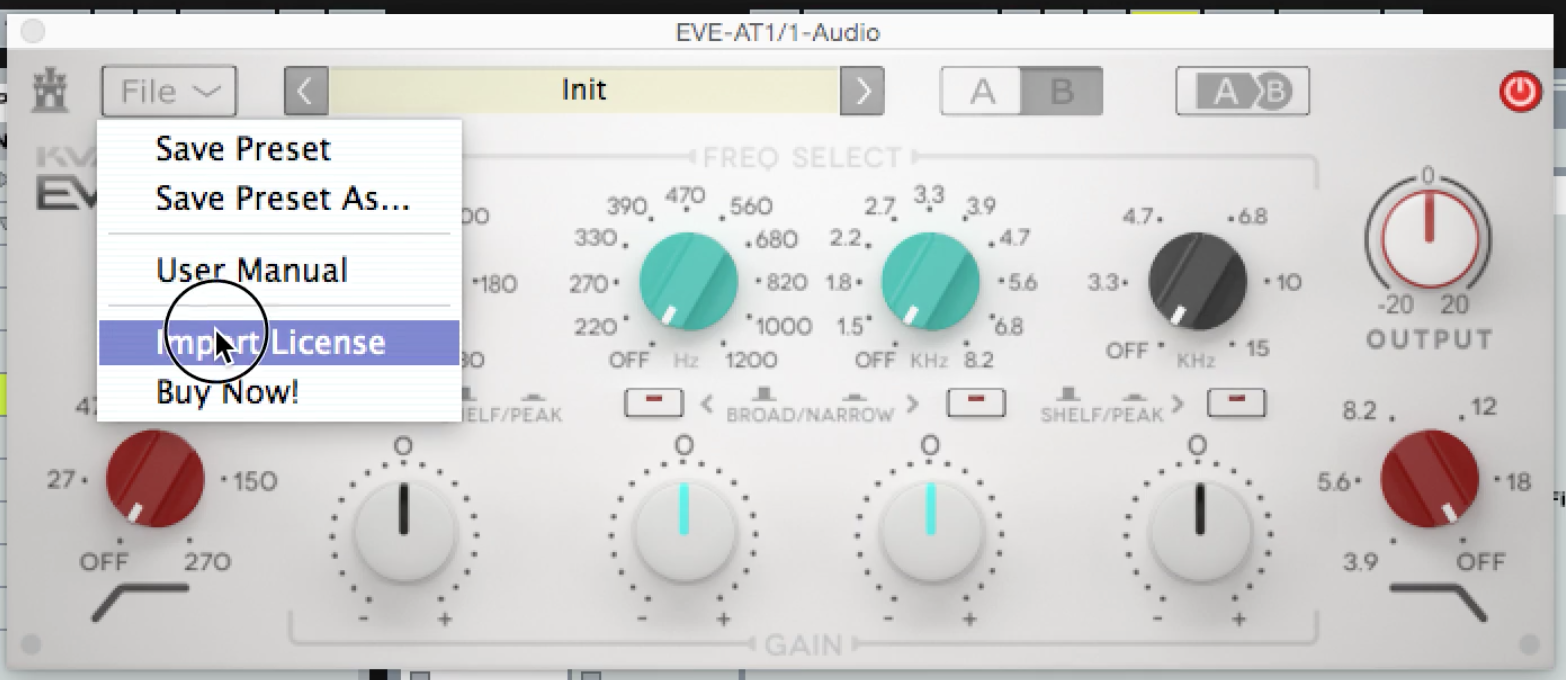The width and height of the screenshot is (1566, 680).
Task: Click the 3.9 label on low-pass knob
Action: coord(1361,562)
